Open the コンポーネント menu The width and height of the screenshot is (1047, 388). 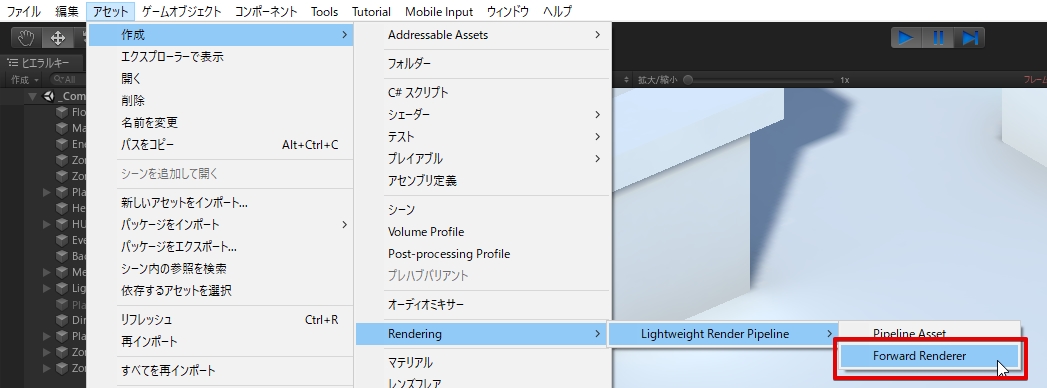coord(266,11)
